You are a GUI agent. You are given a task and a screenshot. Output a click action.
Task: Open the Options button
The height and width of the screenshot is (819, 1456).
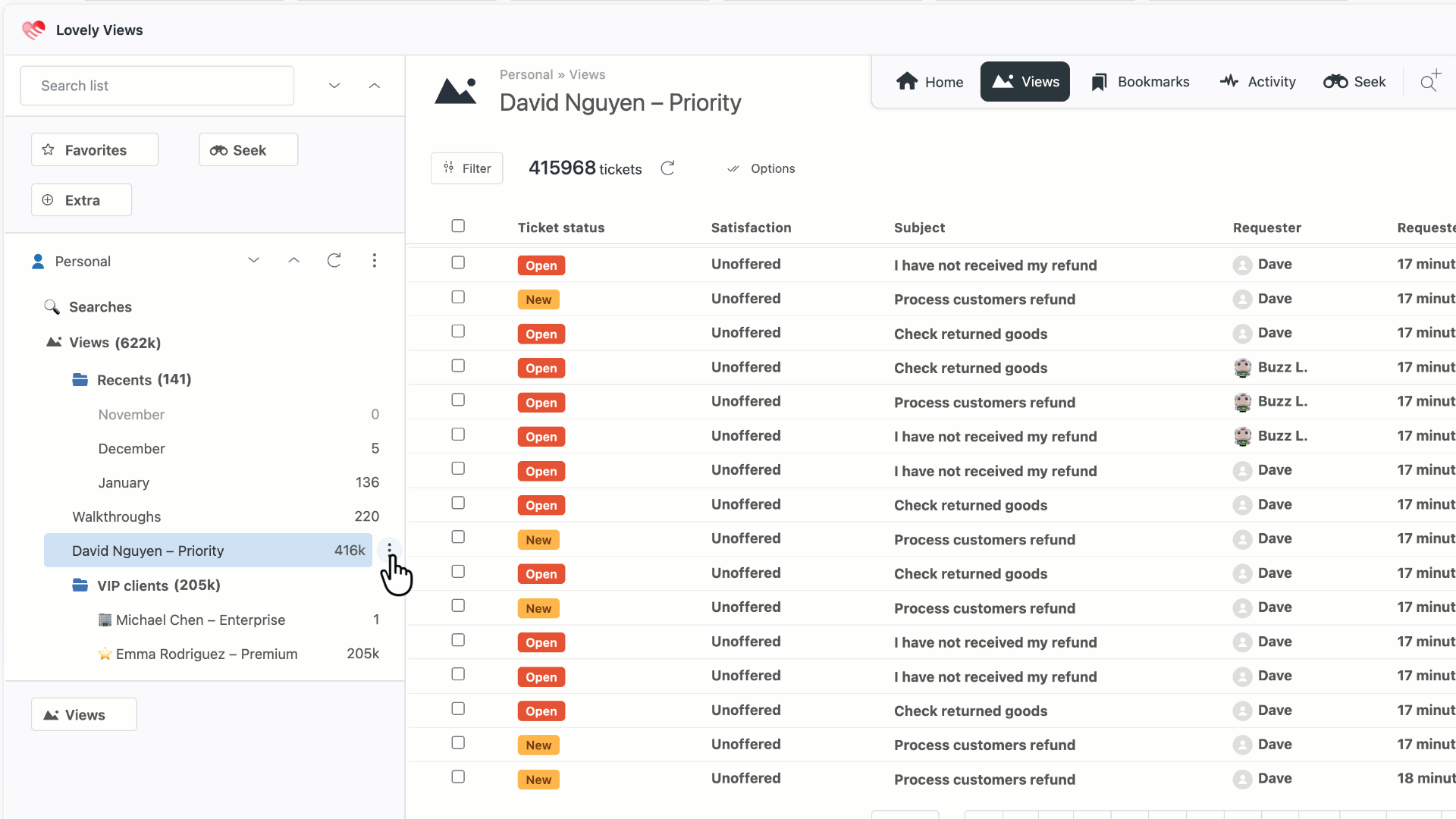click(761, 168)
